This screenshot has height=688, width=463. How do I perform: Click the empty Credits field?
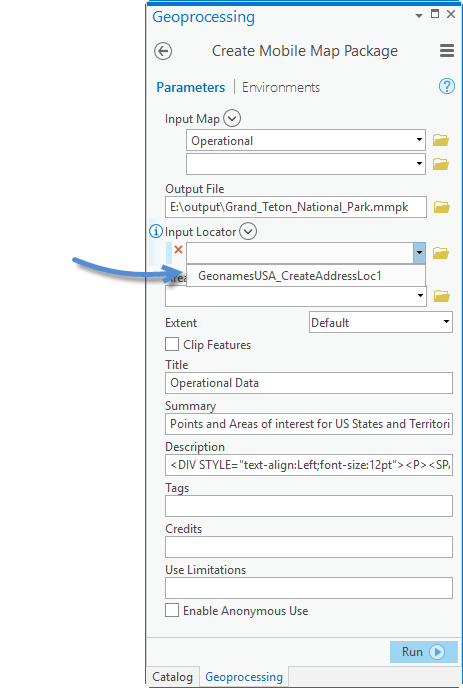[309, 547]
